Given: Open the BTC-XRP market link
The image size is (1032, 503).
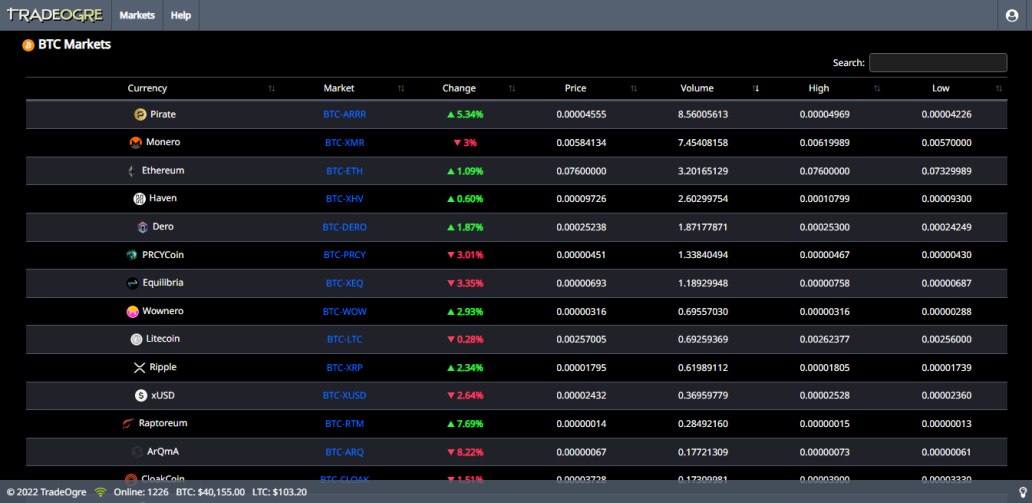Looking at the screenshot, I should [x=344, y=367].
